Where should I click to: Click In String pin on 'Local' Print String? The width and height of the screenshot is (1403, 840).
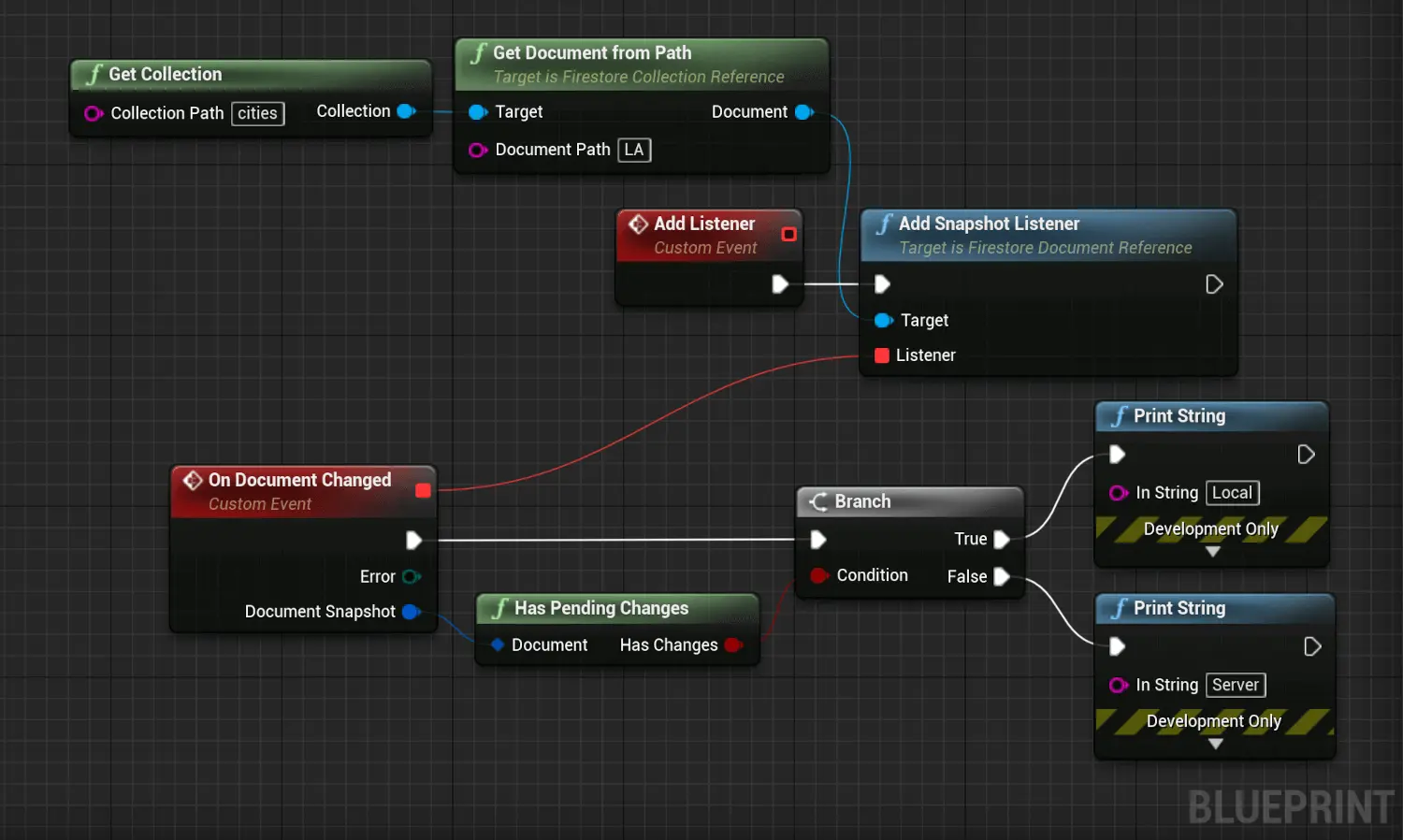tap(1119, 493)
